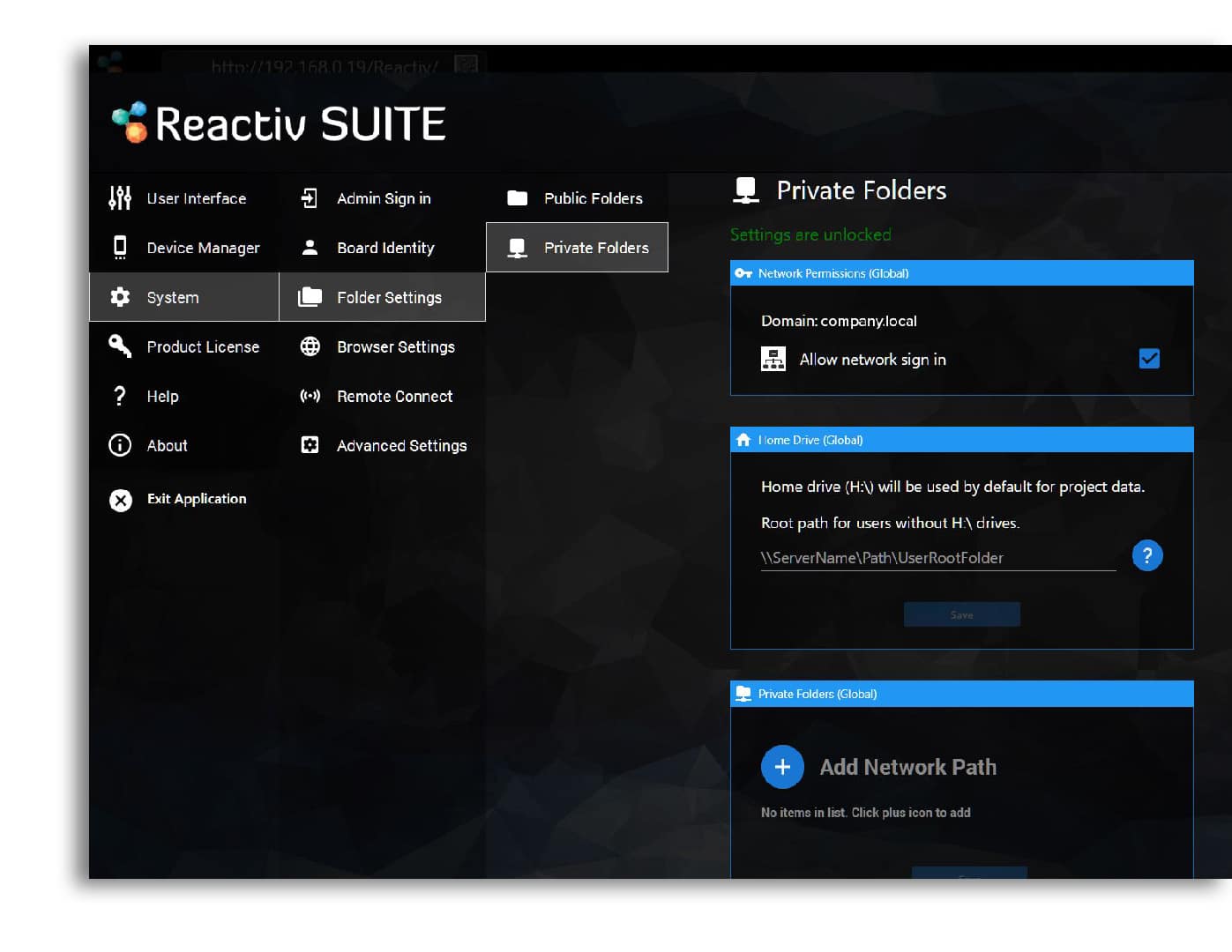Click the URL address bar at top
1232x952 pixels.
[325, 65]
